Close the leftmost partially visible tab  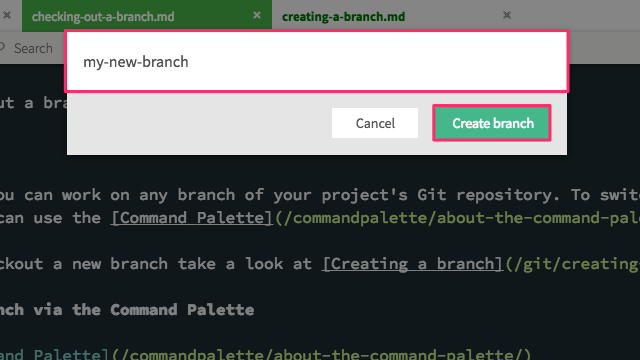point(7,15)
